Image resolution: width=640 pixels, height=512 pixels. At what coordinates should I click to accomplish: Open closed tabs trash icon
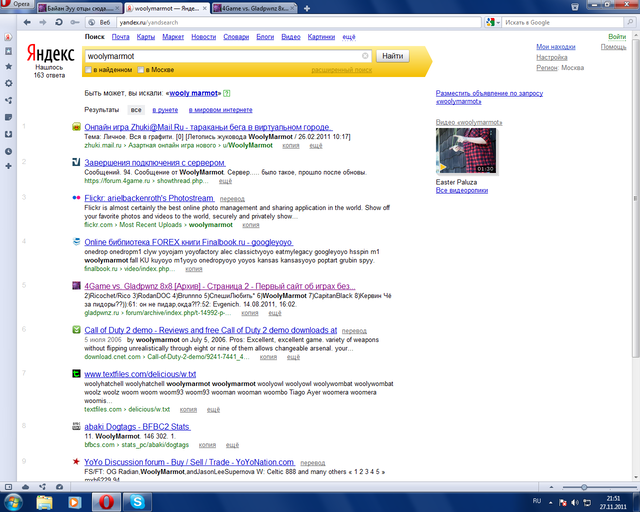click(575, 7)
